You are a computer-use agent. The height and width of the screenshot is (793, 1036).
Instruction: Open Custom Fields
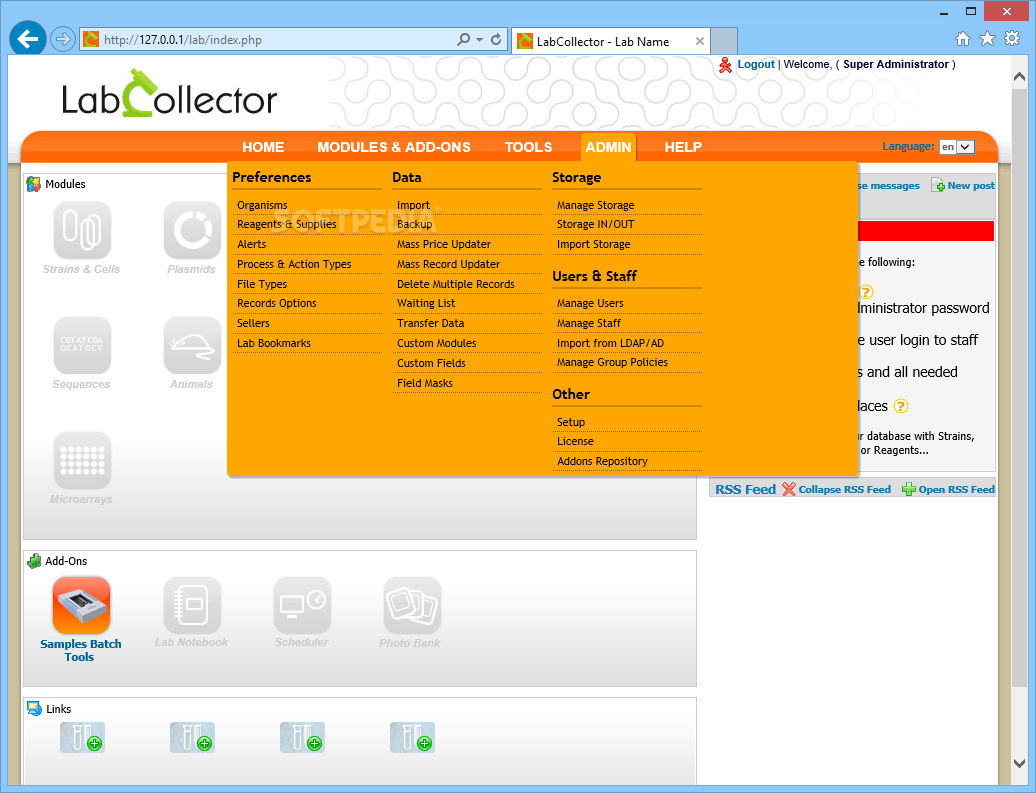click(431, 363)
